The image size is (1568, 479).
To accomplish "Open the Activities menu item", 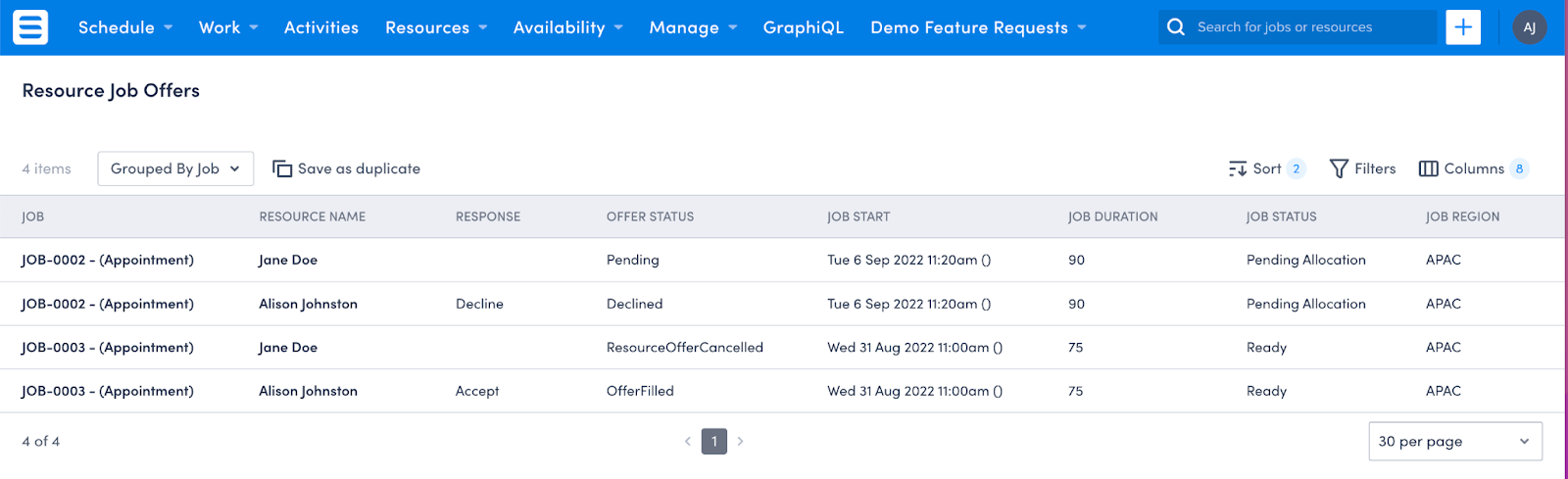I will pos(321,27).
